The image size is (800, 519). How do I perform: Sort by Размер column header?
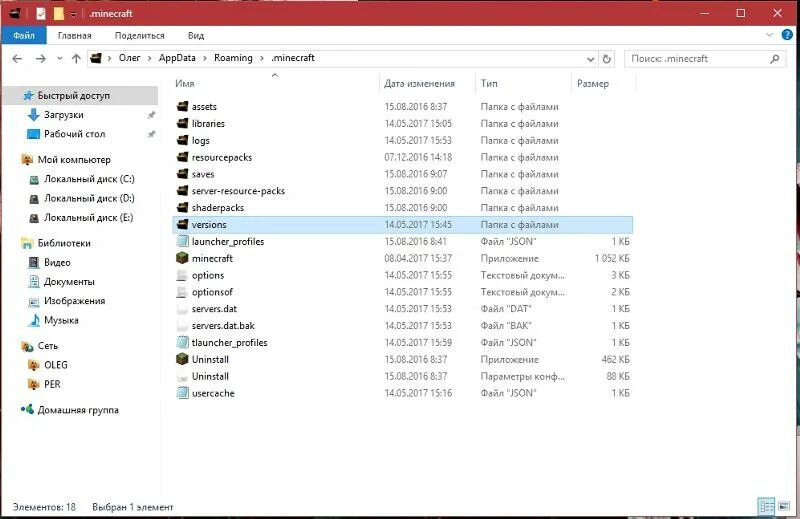593,83
